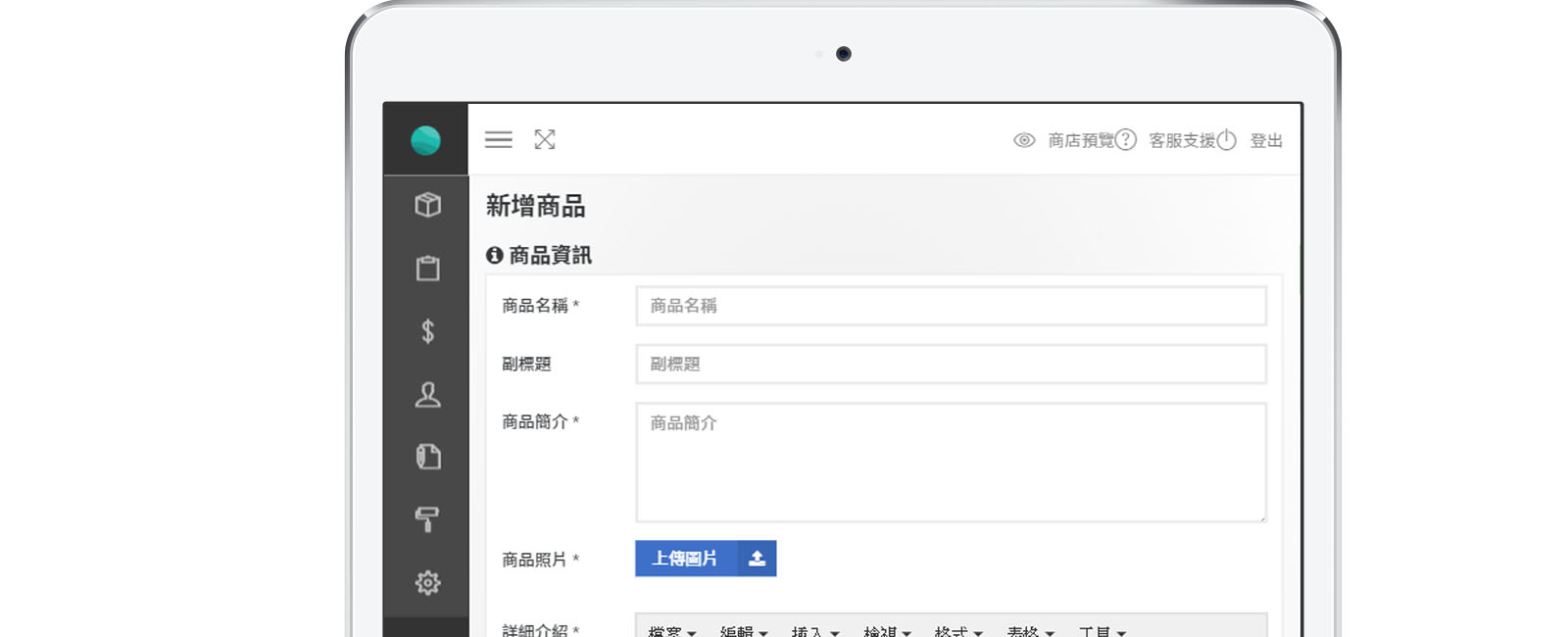Image resolution: width=1568 pixels, height=637 pixels.
Task: Click the 登出 logout link
Action: point(1266,140)
